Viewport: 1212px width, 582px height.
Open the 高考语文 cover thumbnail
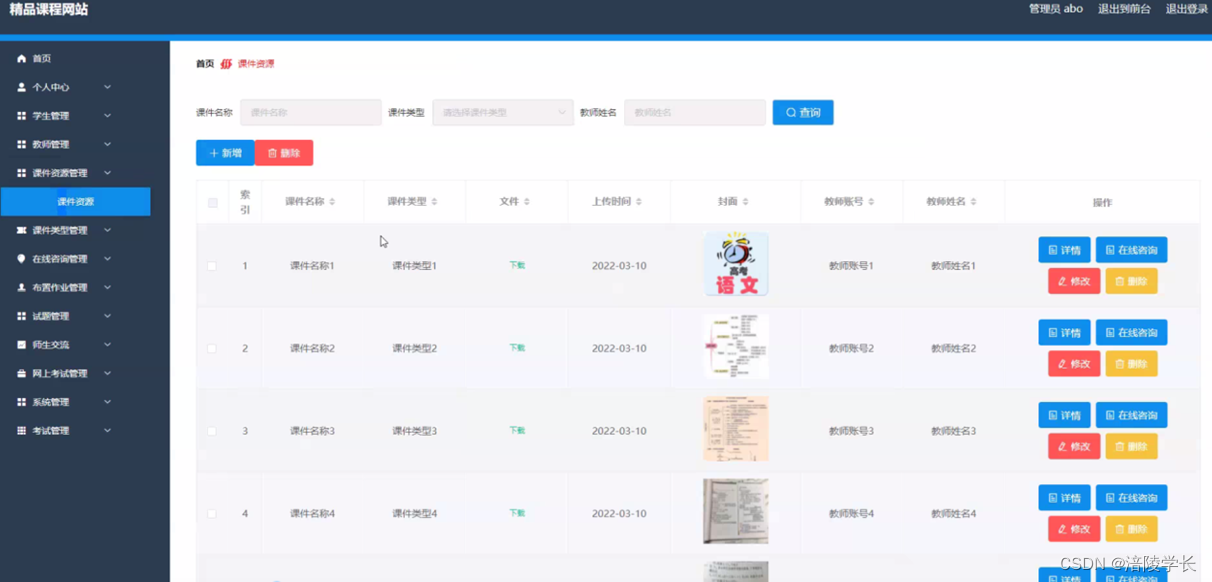click(x=736, y=265)
